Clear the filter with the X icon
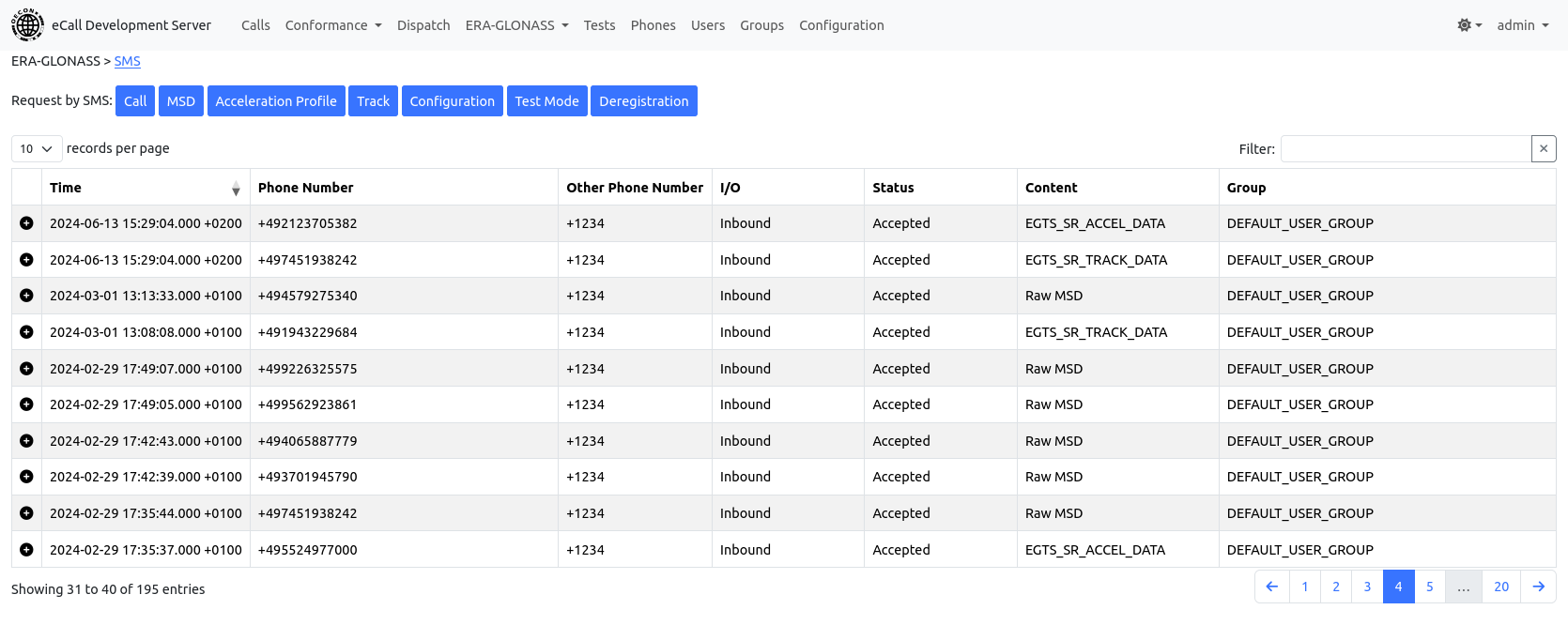The width and height of the screenshot is (1568, 625). [1544, 148]
